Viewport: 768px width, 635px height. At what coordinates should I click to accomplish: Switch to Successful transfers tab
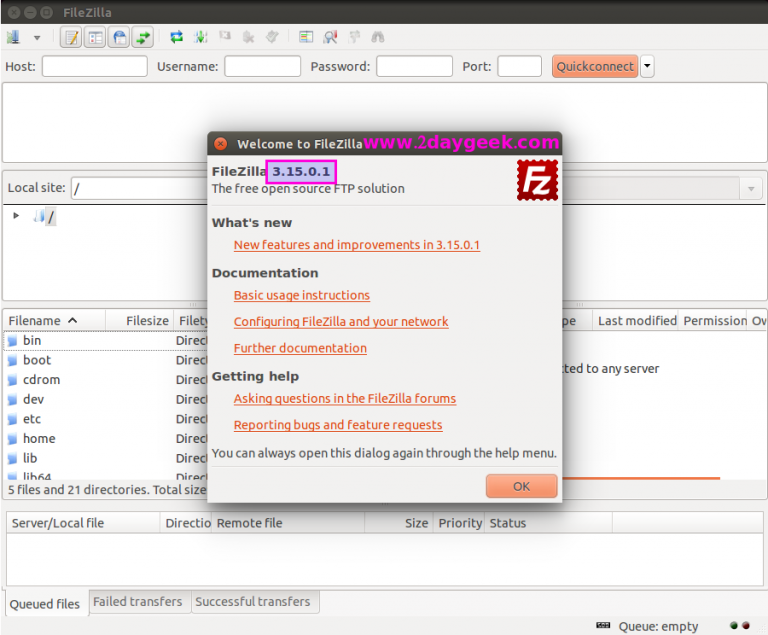coord(253,602)
